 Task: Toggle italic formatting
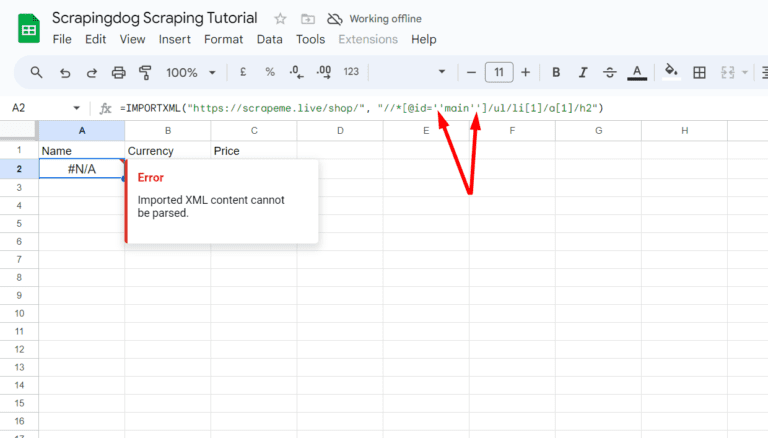(583, 72)
